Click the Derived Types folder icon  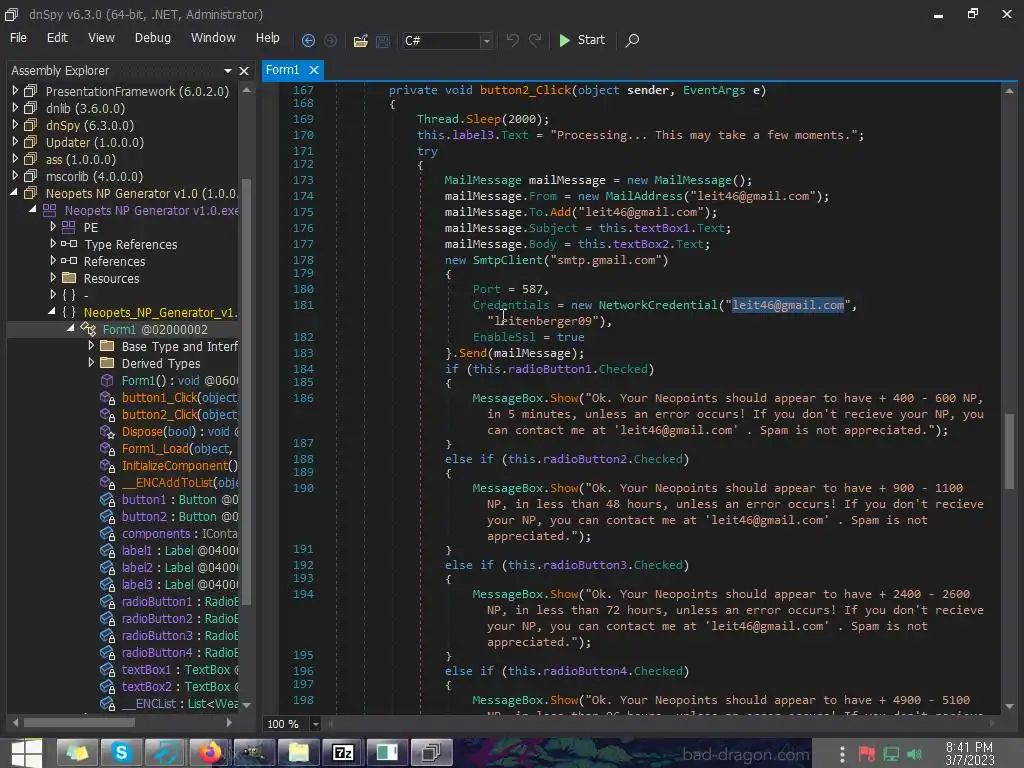[x=107, y=362]
